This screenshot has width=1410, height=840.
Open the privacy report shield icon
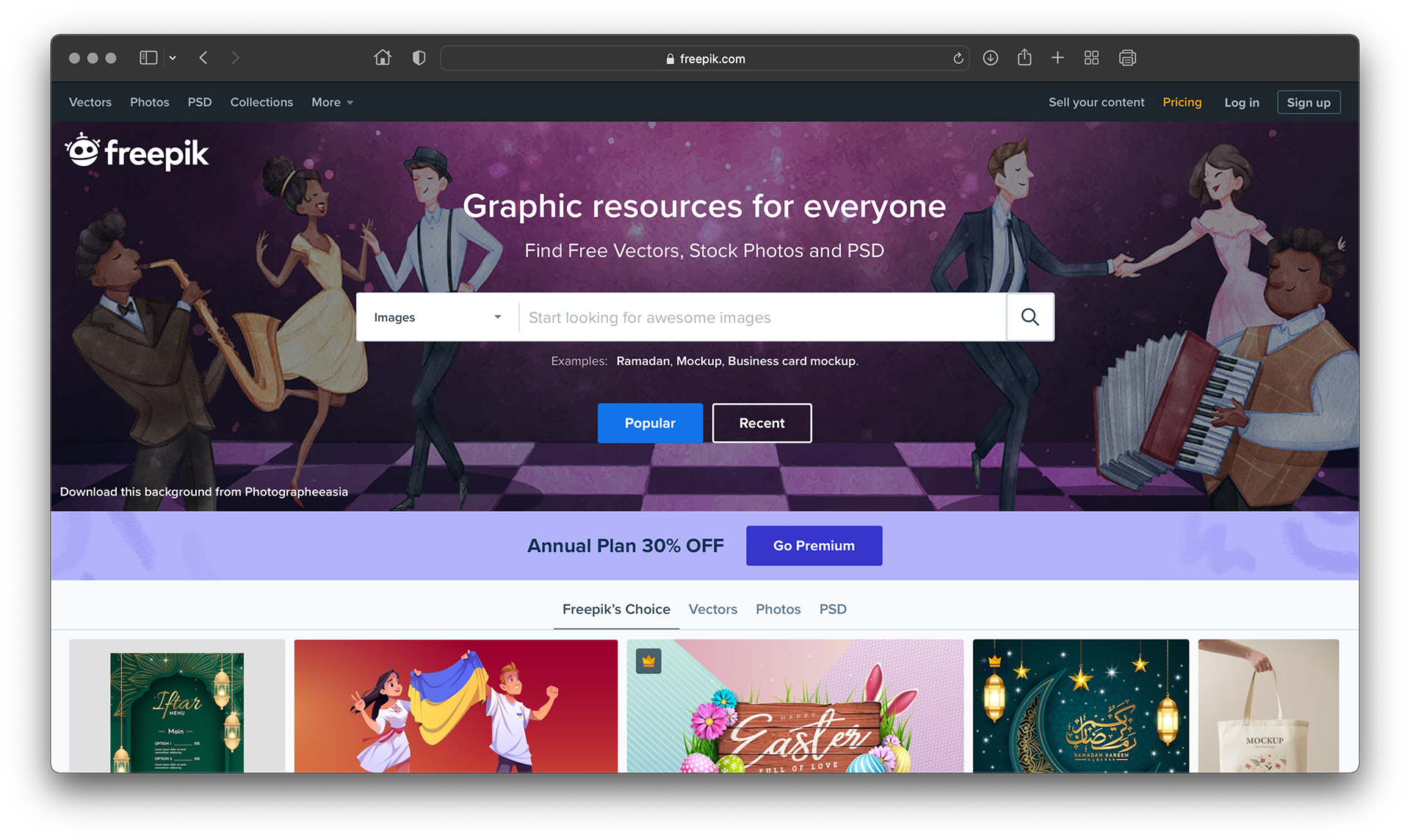tap(419, 58)
